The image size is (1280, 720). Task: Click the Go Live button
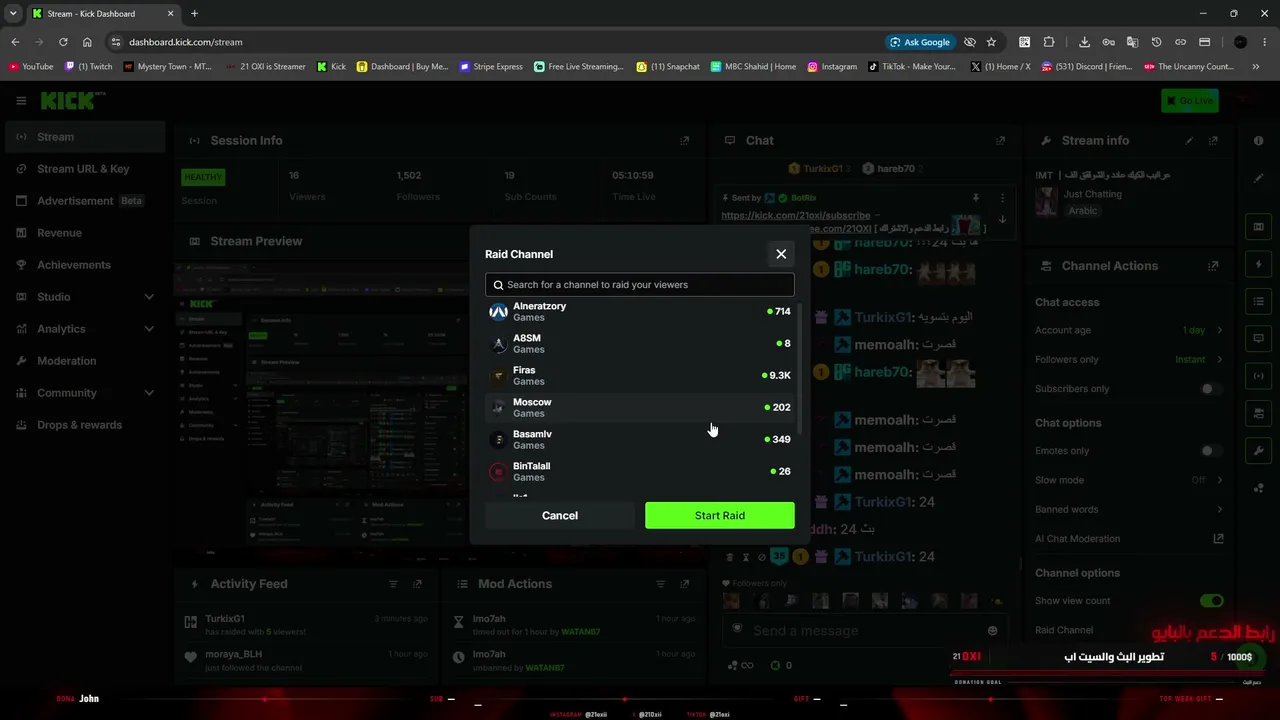1189,101
